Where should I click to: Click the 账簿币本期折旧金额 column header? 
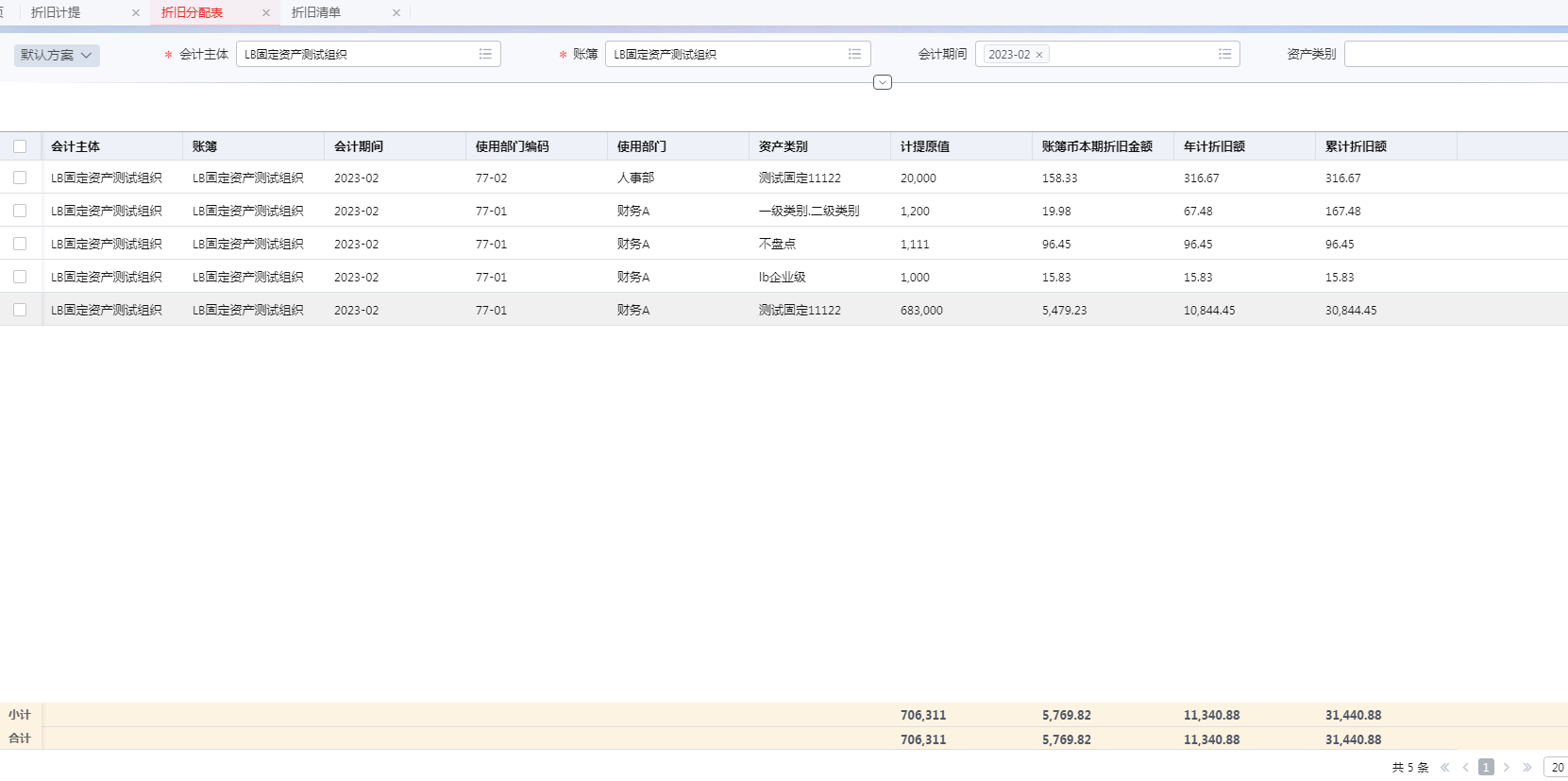(1097, 146)
